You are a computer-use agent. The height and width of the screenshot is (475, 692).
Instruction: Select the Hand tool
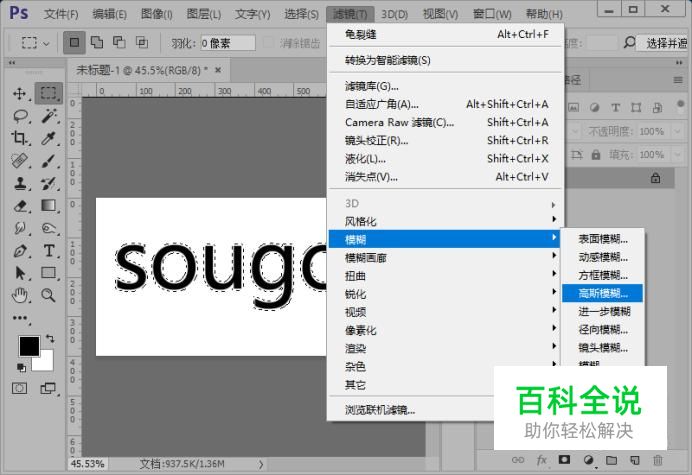[20, 295]
